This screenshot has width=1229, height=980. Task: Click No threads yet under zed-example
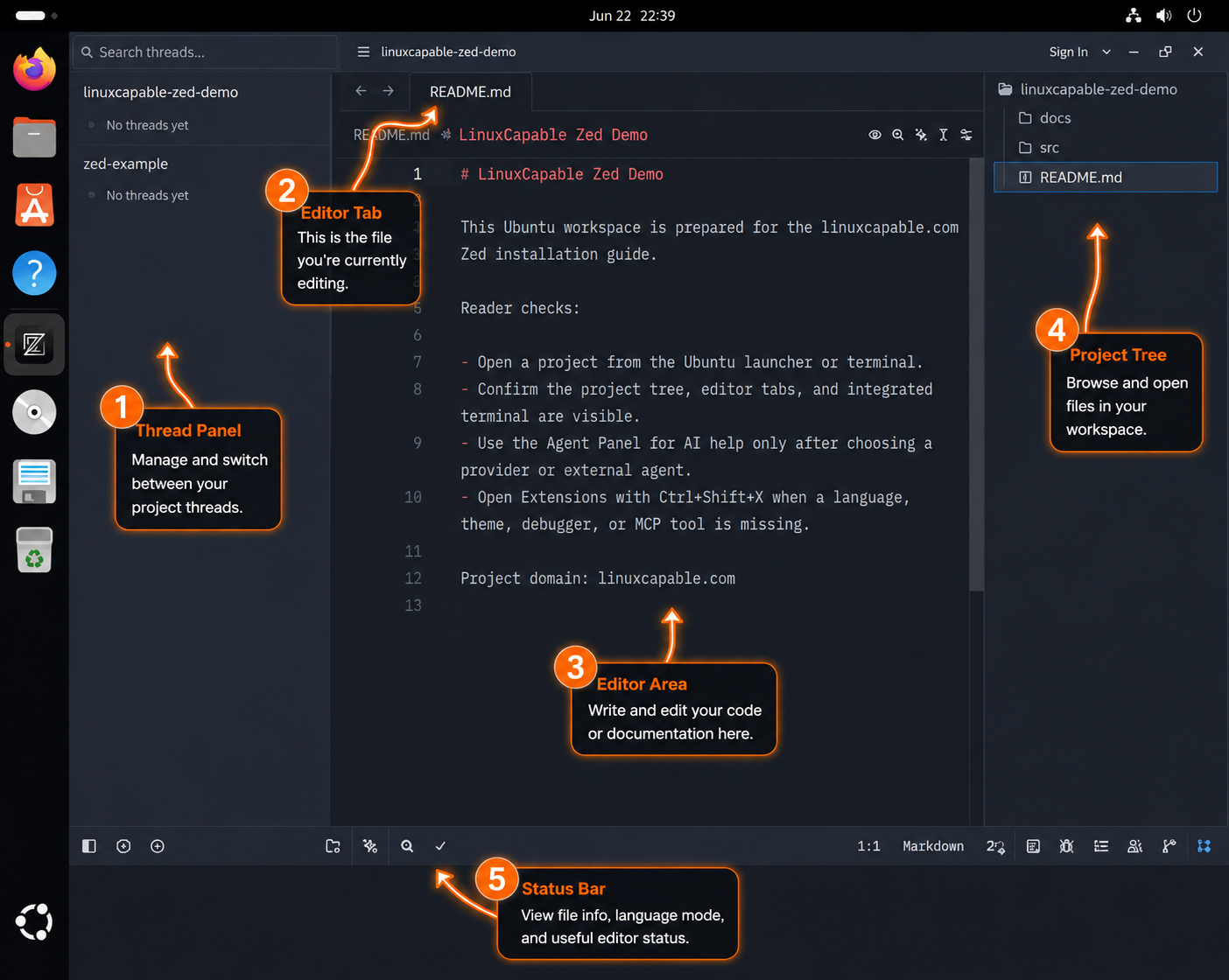tap(147, 195)
